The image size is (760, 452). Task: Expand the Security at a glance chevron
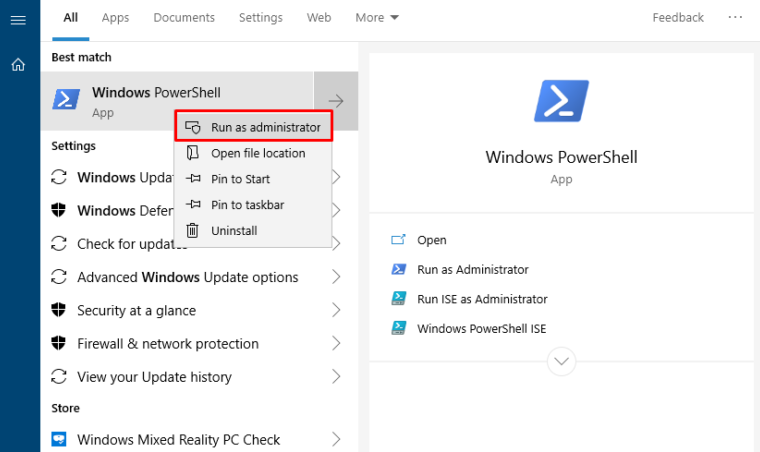click(x=336, y=310)
